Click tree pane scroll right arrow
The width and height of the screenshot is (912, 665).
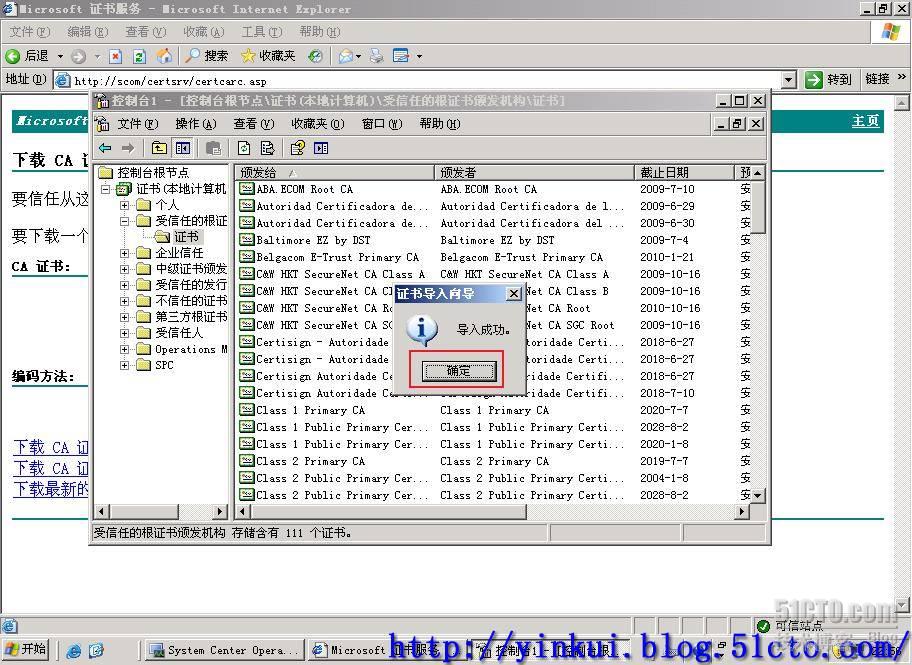(220, 512)
